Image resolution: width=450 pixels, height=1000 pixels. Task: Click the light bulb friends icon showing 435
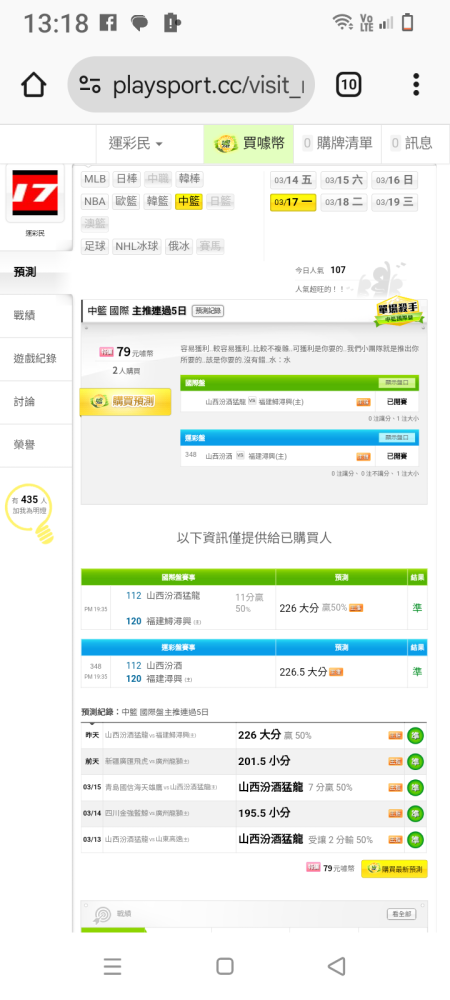(x=29, y=513)
